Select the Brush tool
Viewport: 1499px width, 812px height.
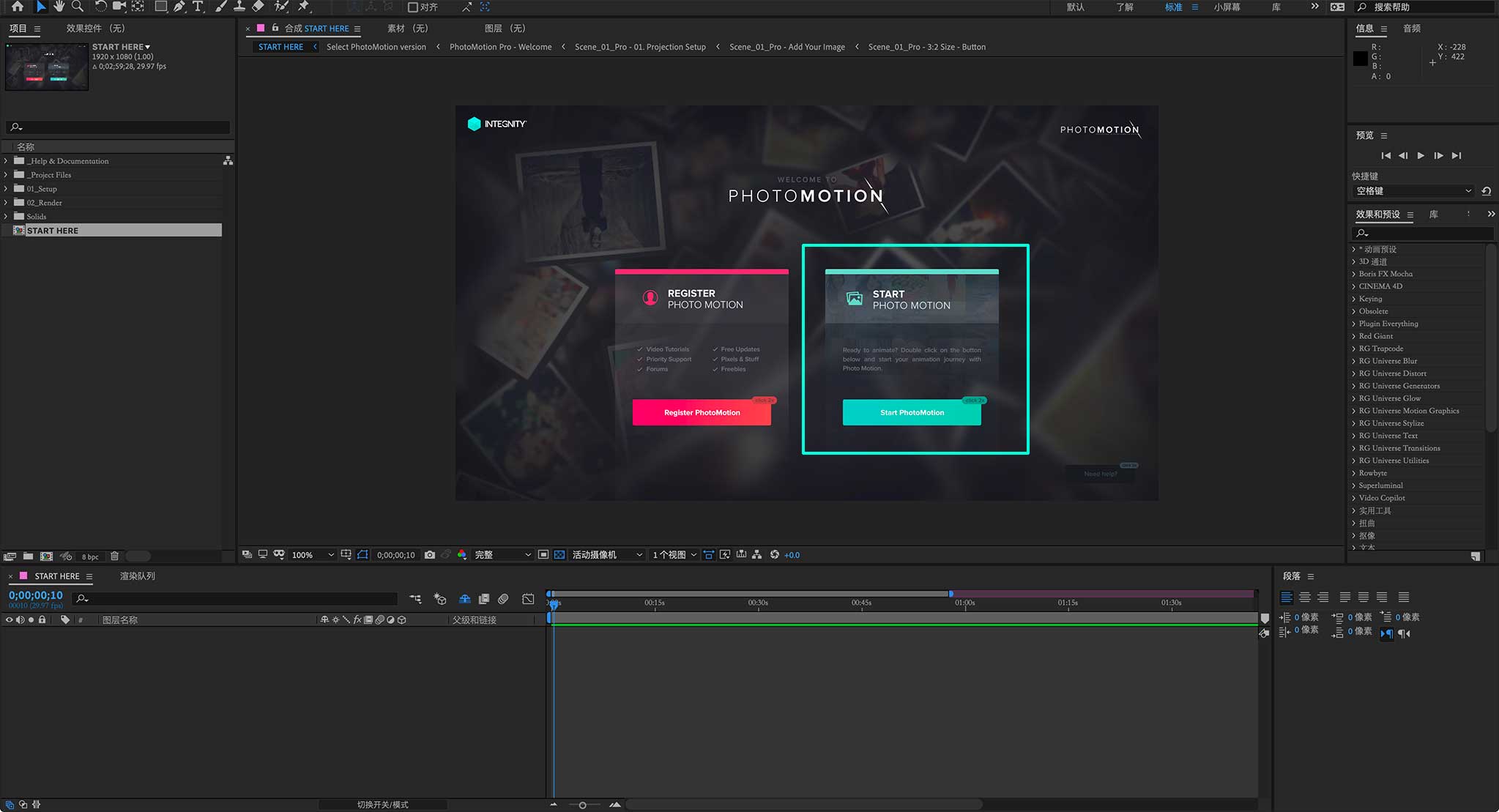pos(220,7)
